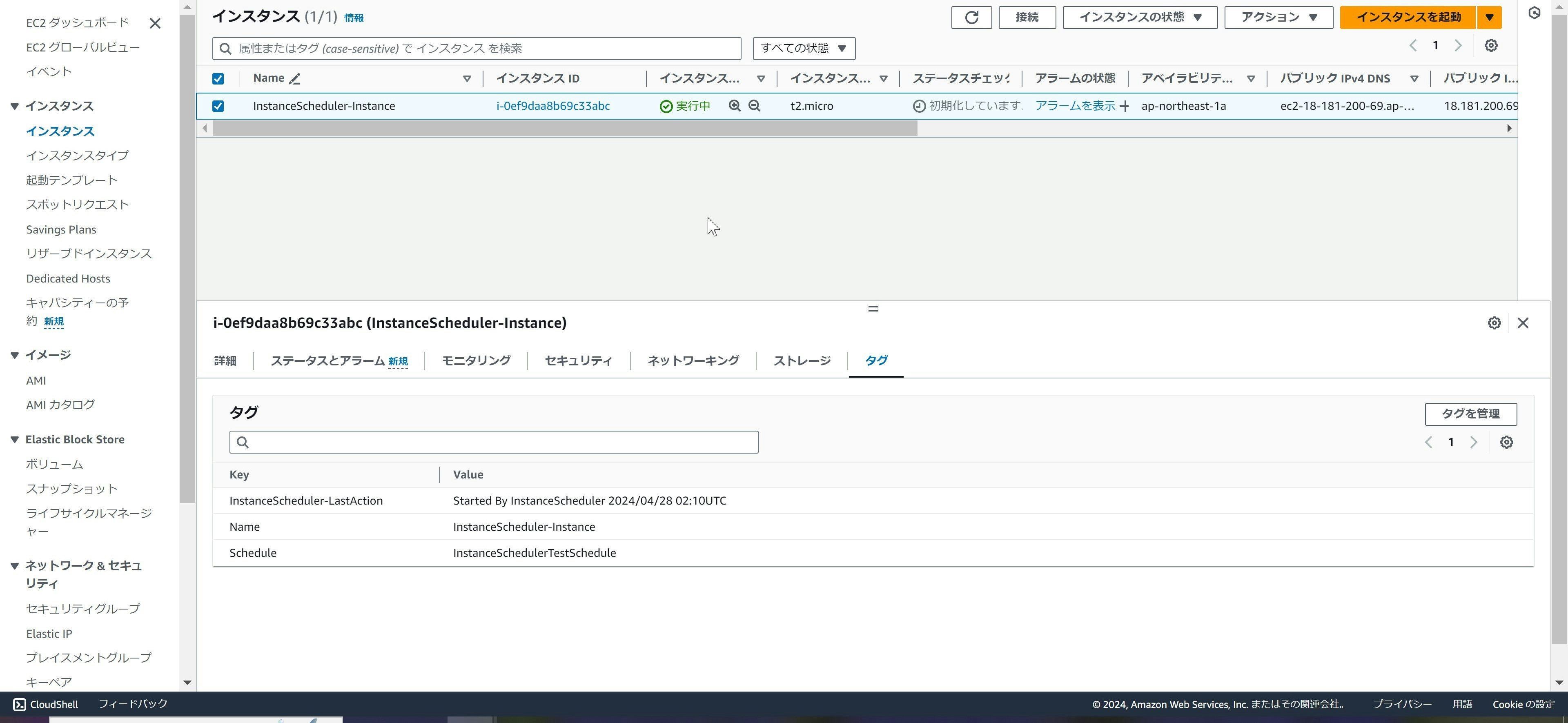Open CloudShell from the footer bar
The image size is (1568, 723).
point(46,704)
